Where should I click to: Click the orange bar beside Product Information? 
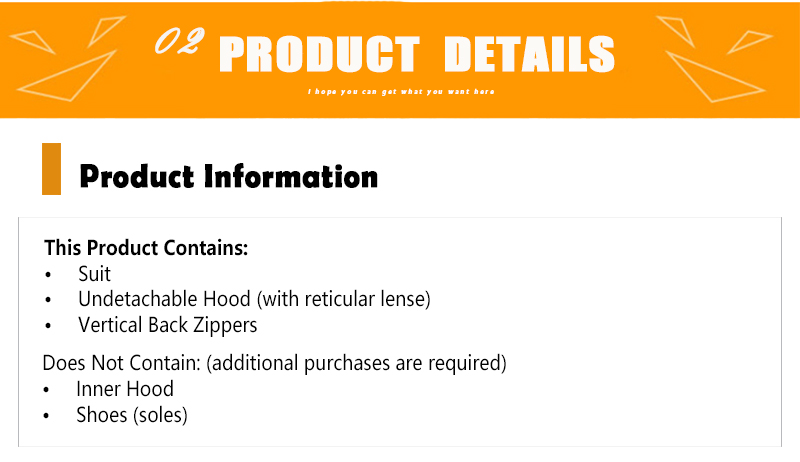point(52,169)
